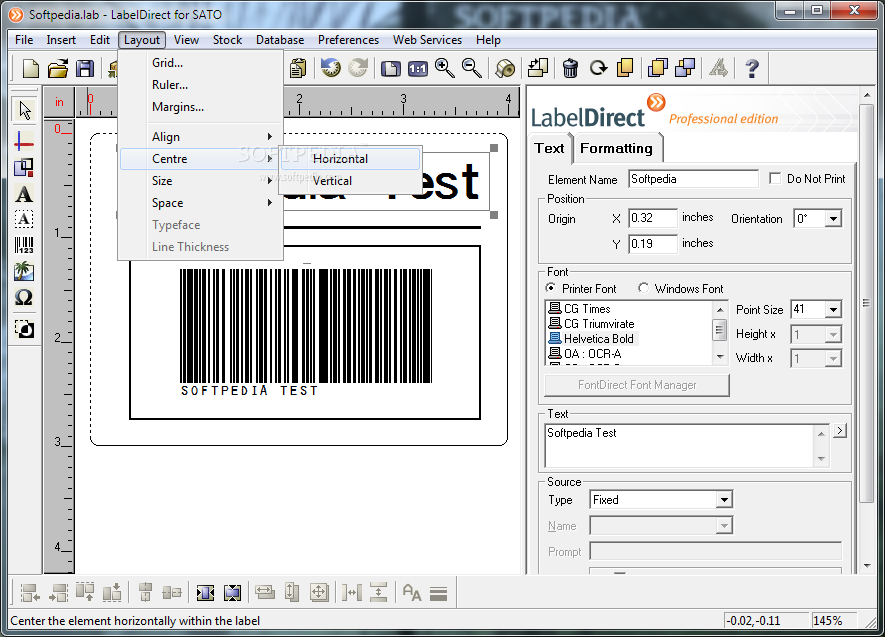Image resolution: width=885 pixels, height=637 pixels.
Task: Click the 'in' ruler units button
Action: click(59, 102)
